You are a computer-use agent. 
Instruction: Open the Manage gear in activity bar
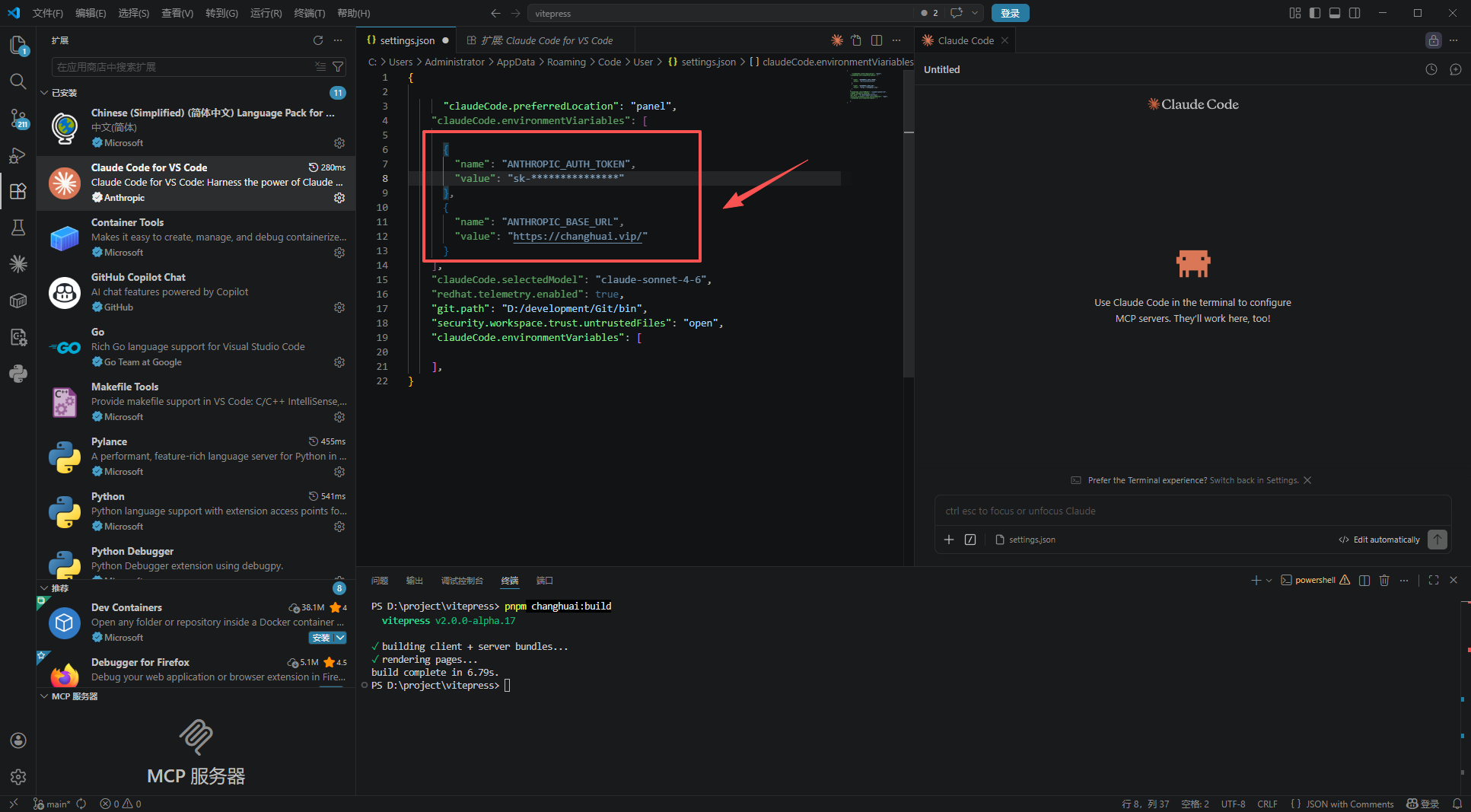click(x=18, y=777)
